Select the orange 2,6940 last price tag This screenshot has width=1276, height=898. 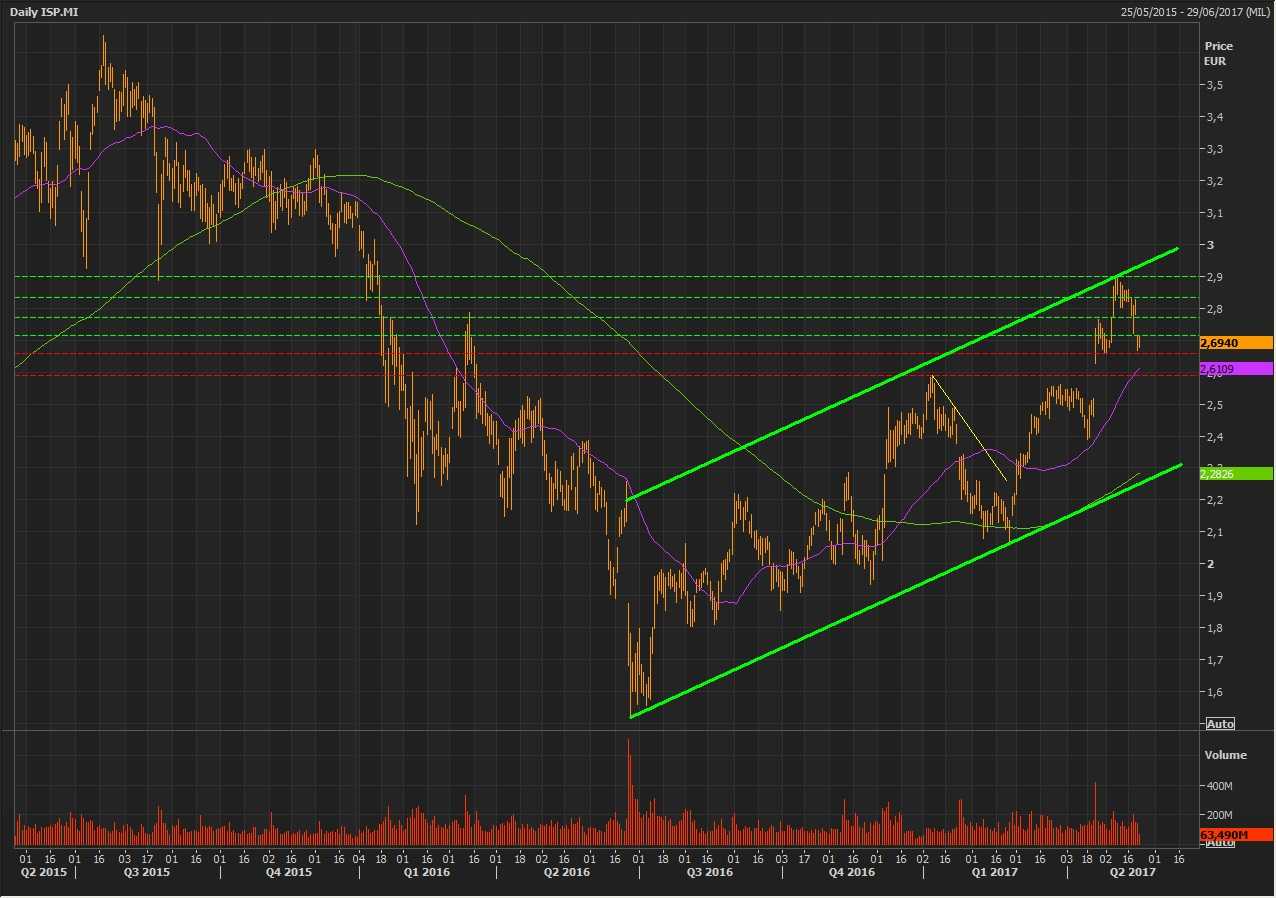(1235, 343)
